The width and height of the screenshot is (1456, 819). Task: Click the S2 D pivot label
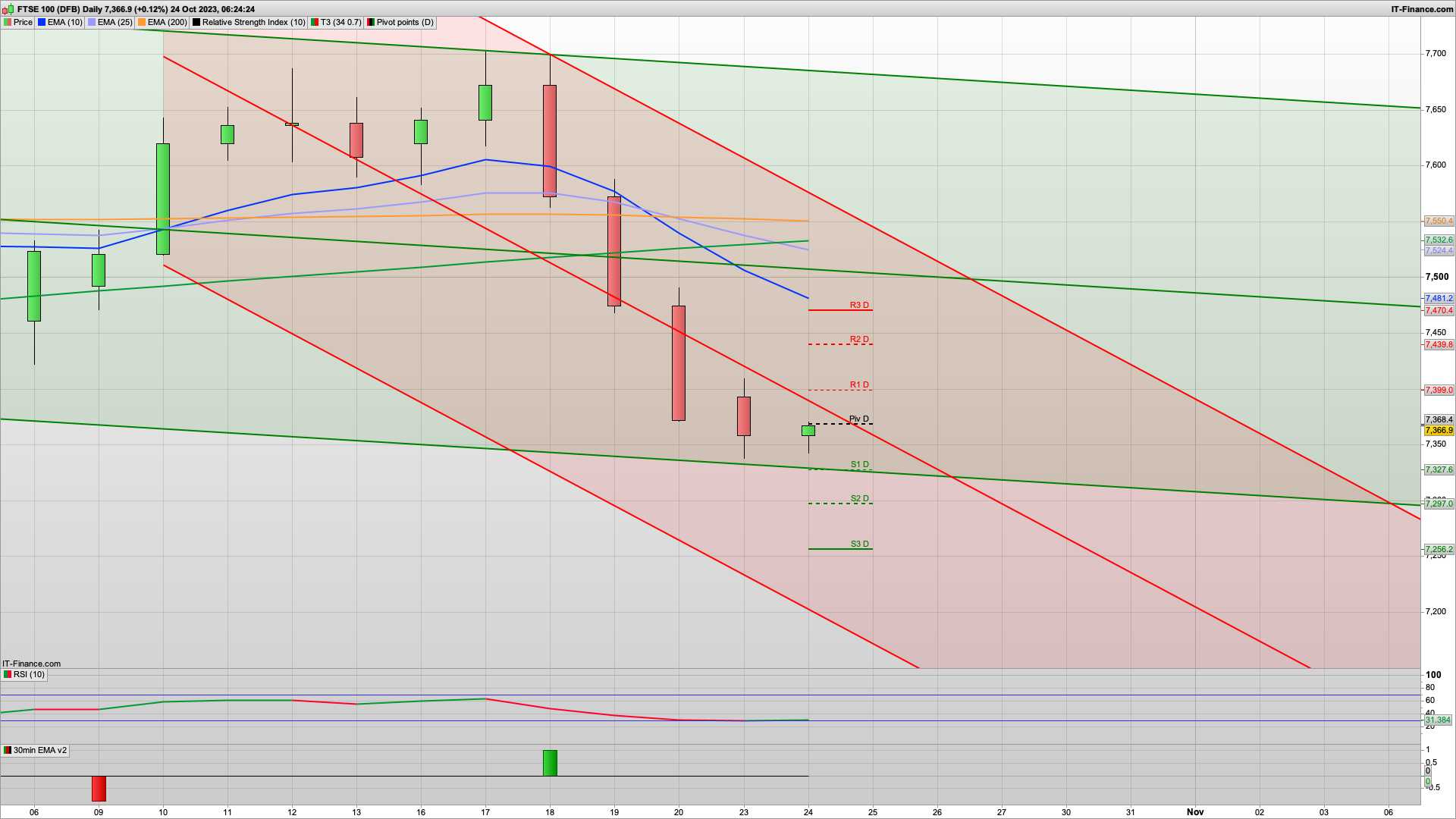pyautogui.click(x=859, y=498)
